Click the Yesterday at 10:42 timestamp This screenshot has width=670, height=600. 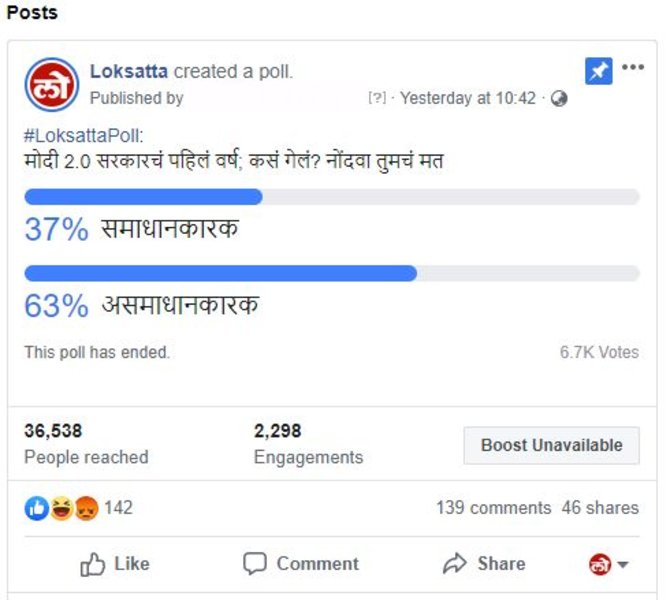[x=468, y=98]
